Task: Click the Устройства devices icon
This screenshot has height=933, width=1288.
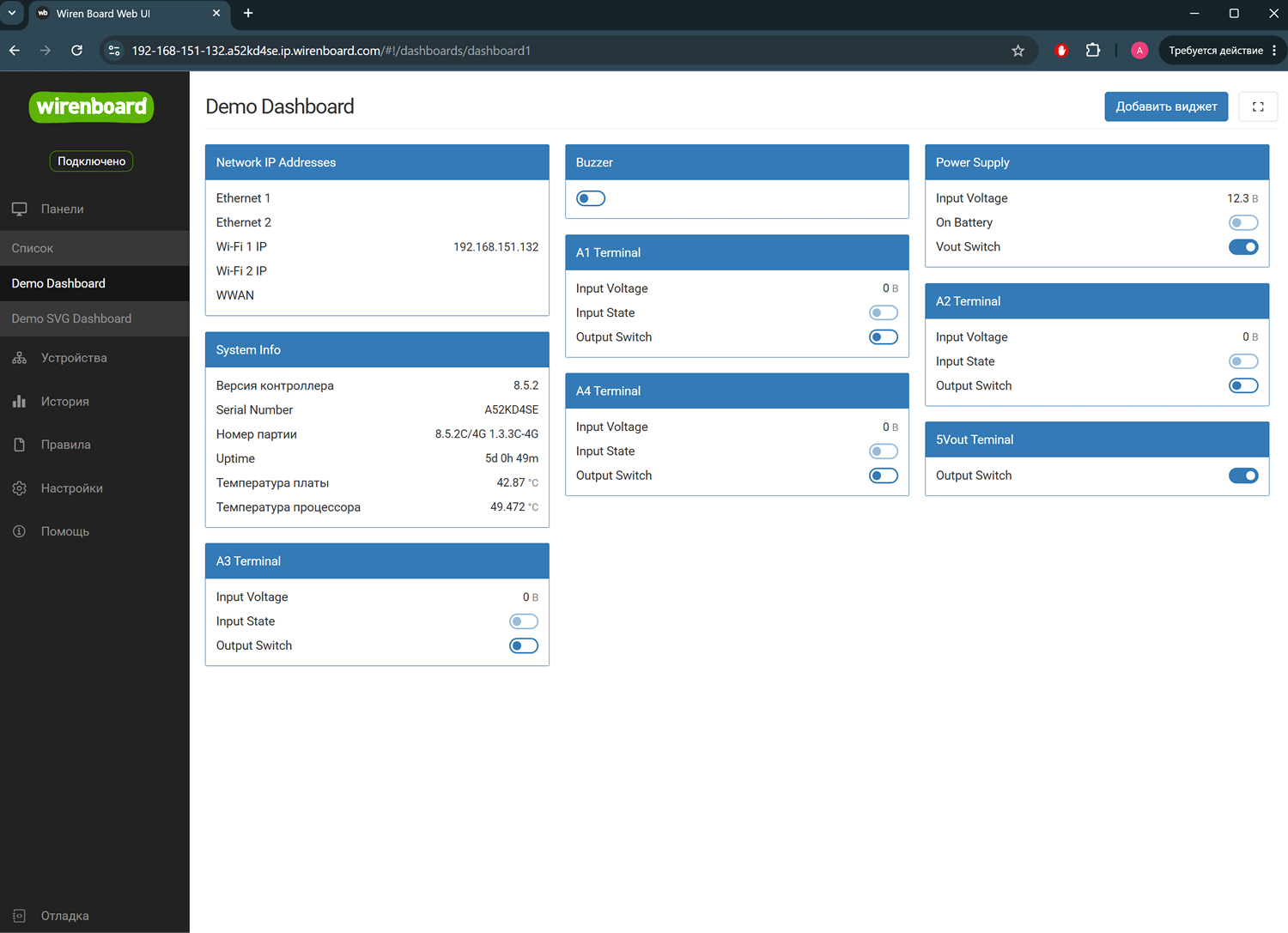Action: (20, 358)
